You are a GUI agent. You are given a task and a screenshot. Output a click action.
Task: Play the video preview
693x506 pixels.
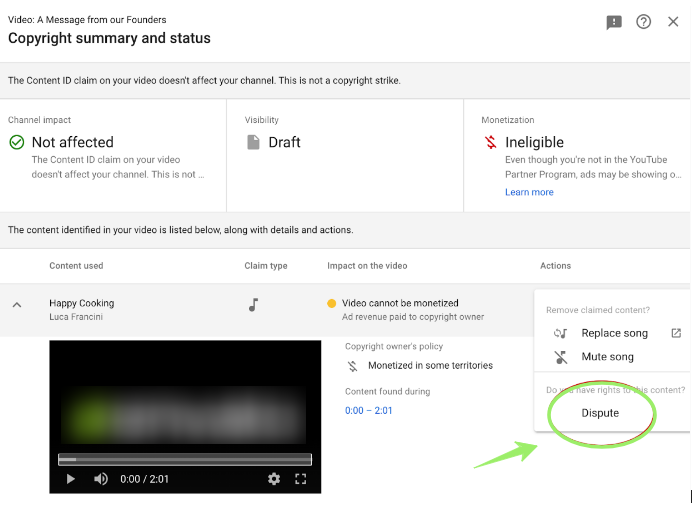coord(71,479)
